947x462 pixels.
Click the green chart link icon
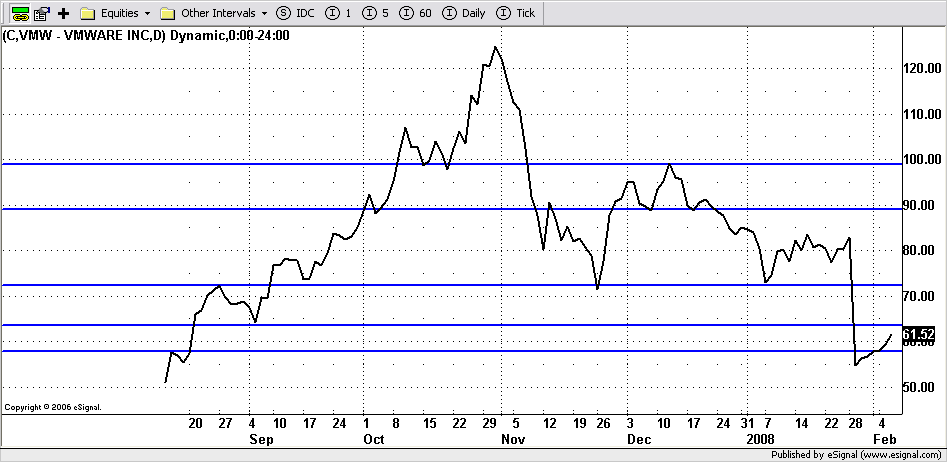[x=21, y=13]
